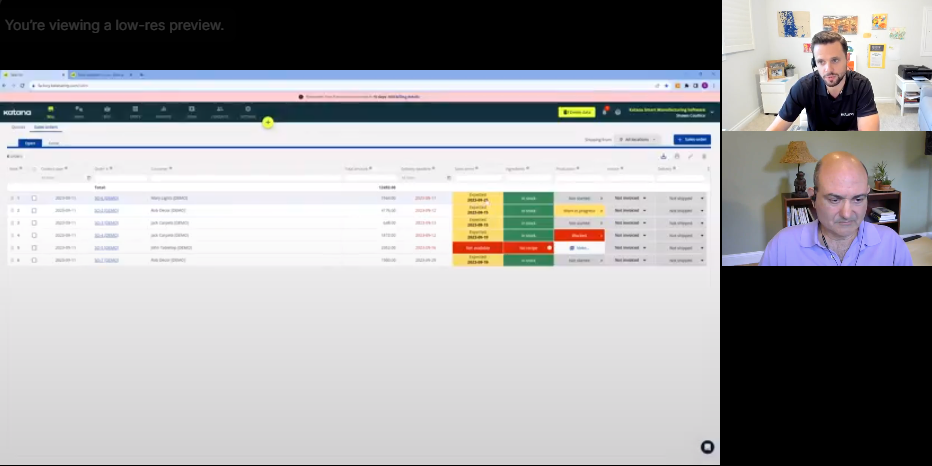Click the delete trash icon above the table
The width and height of the screenshot is (932, 466).
pos(704,156)
